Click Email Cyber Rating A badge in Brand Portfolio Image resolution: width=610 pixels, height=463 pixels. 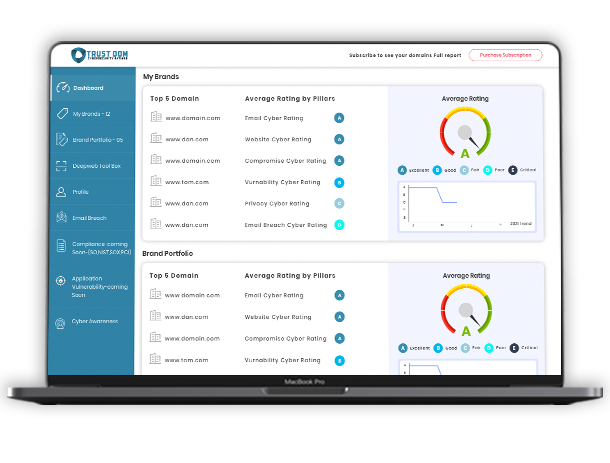340,295
